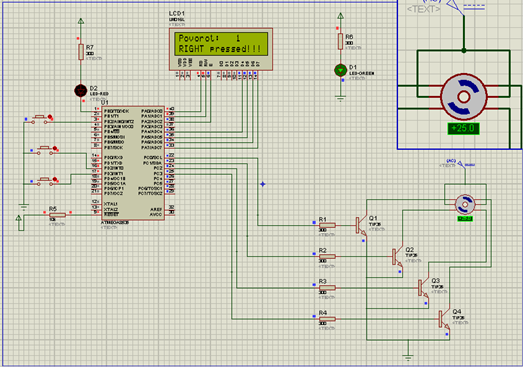
Task: Click the power terminal arrow above R6
Action: [340, 16]
